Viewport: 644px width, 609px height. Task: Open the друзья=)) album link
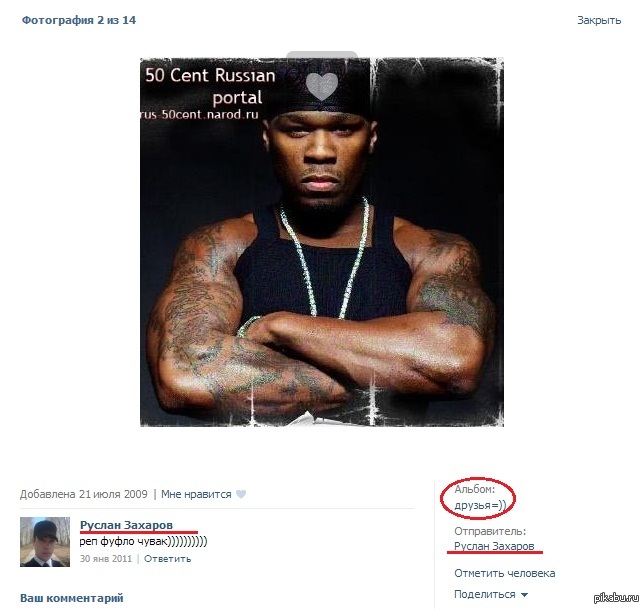coord(480,505)
